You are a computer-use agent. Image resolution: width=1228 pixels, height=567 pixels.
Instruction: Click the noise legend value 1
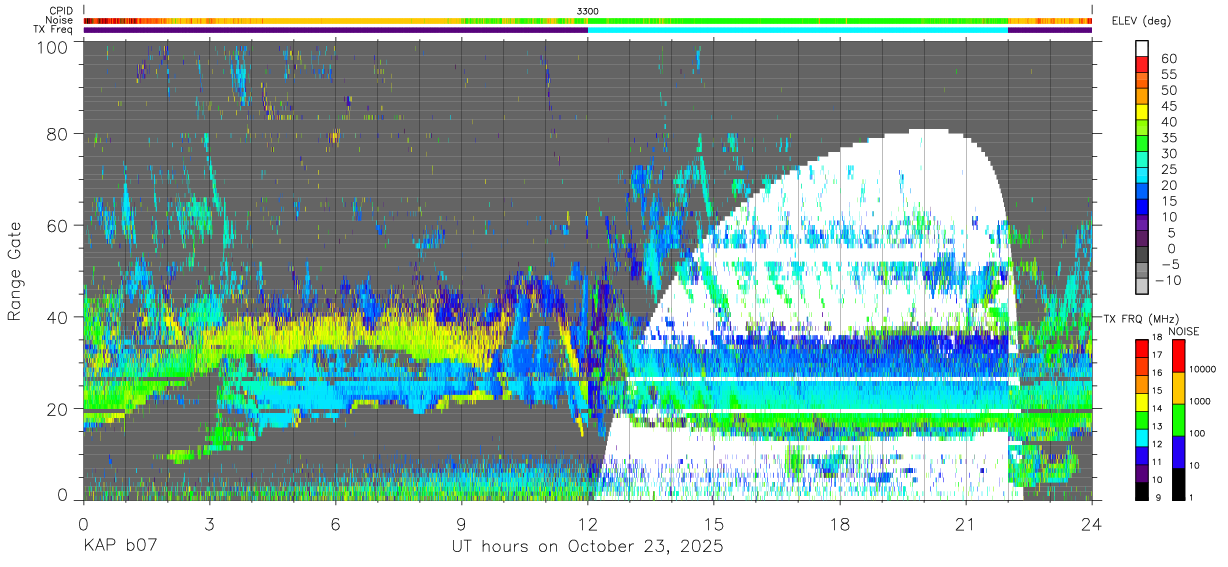(x=1190, y=497)
